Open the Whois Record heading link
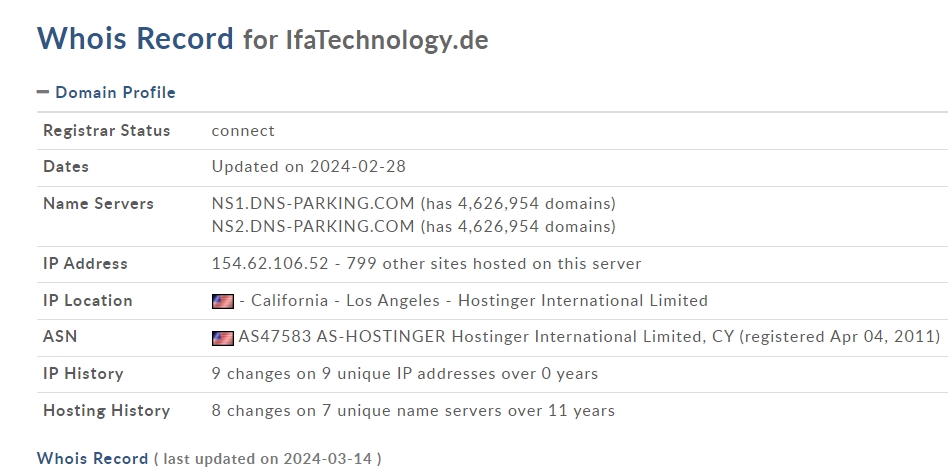 click(92, 458)
